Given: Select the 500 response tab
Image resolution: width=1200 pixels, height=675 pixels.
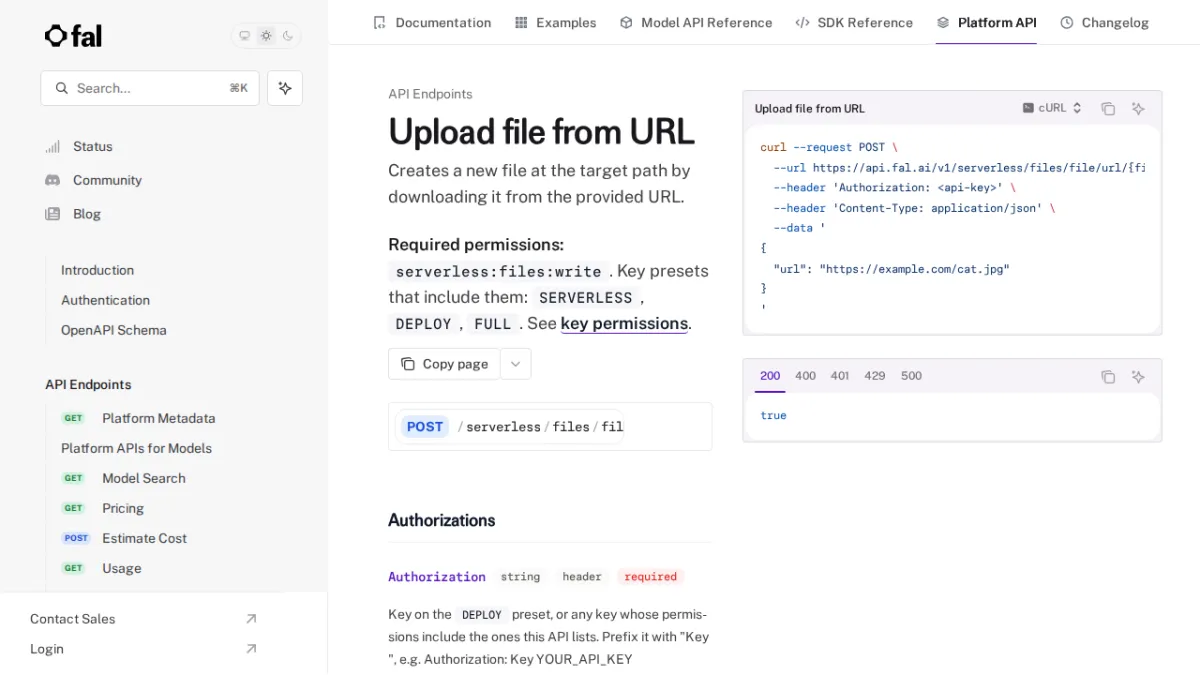Looking at the screenshot, I should 911,376.
